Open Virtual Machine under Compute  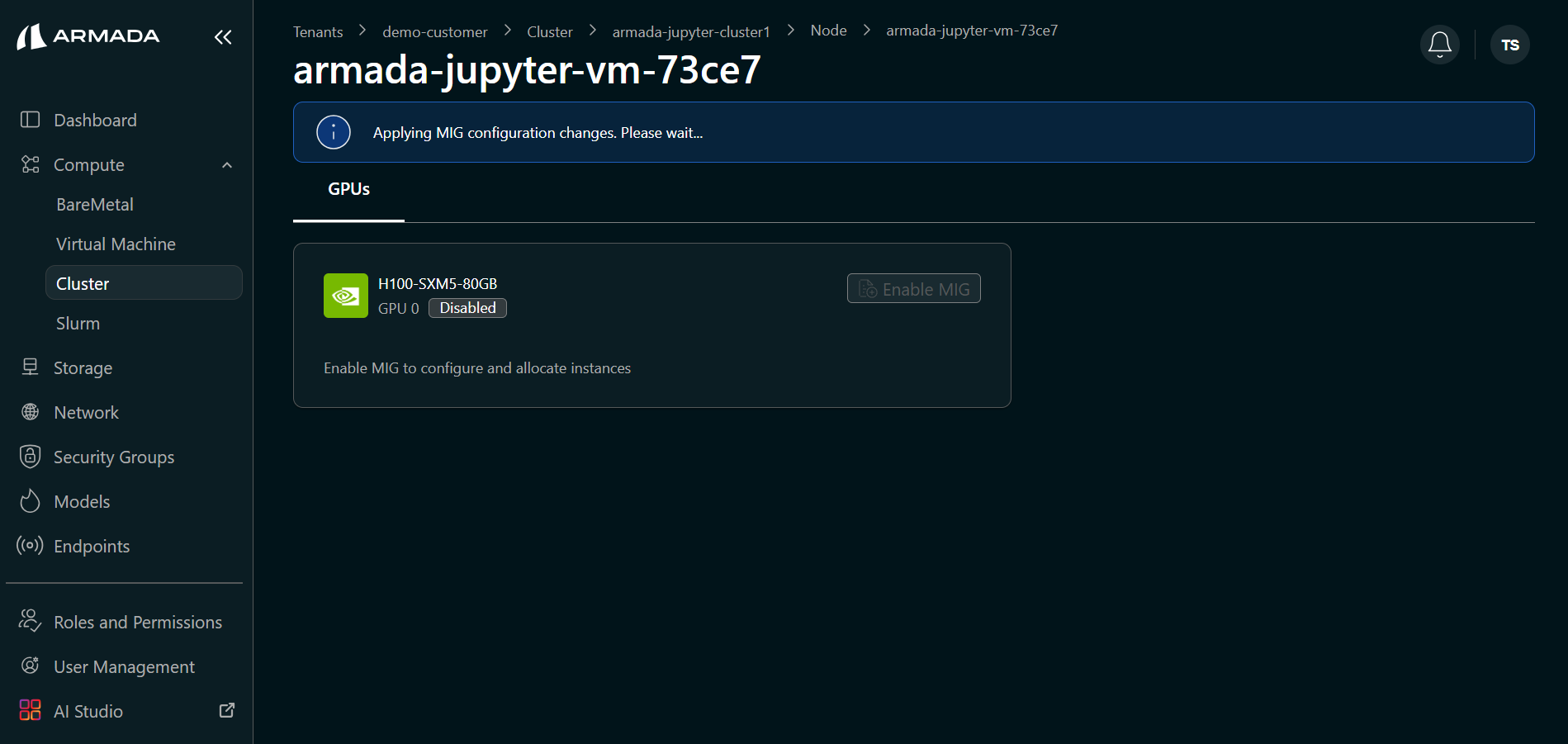116,244
